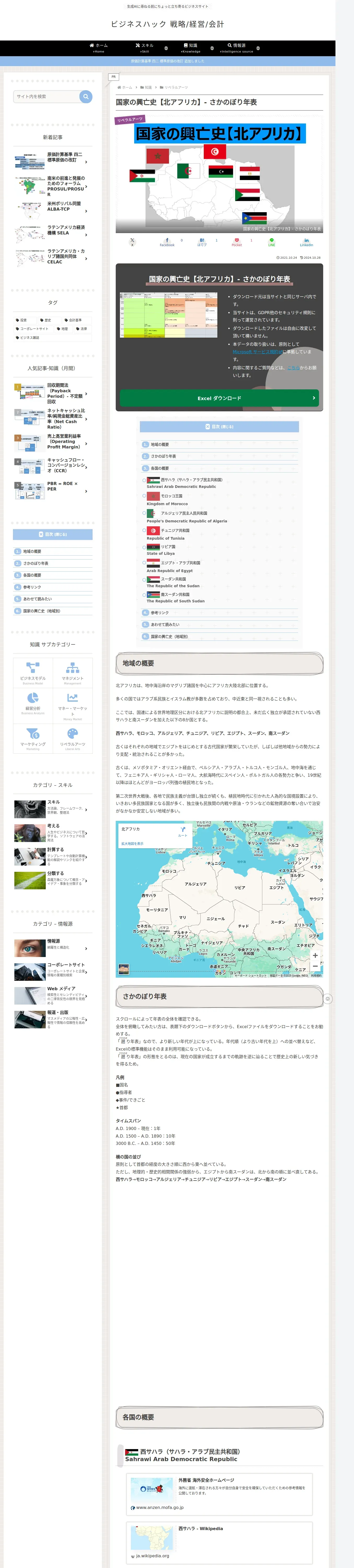Bookmark the article on Hatena (B!)

(202, 242)
